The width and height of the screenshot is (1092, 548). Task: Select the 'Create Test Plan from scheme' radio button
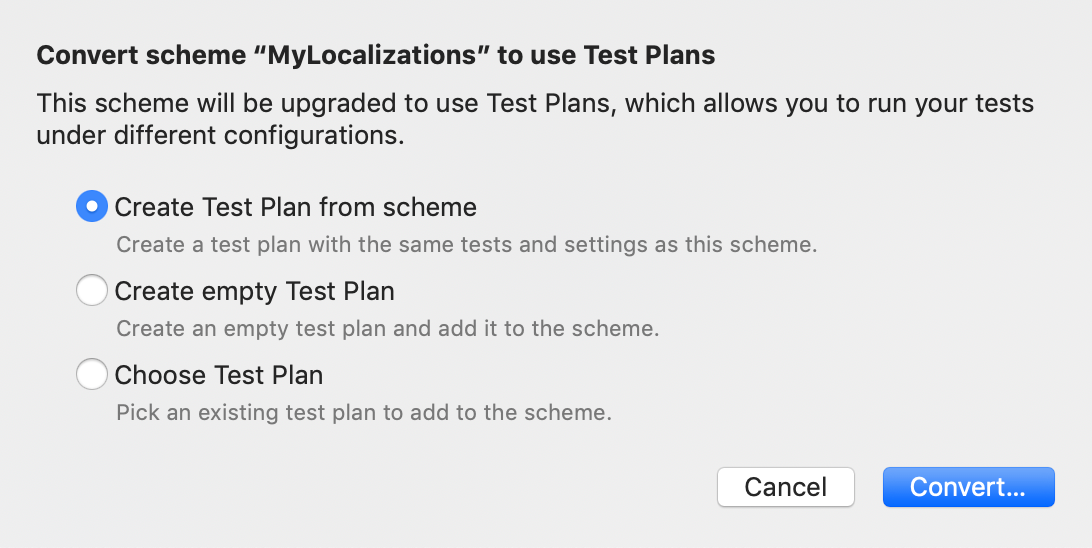[92, 207]
